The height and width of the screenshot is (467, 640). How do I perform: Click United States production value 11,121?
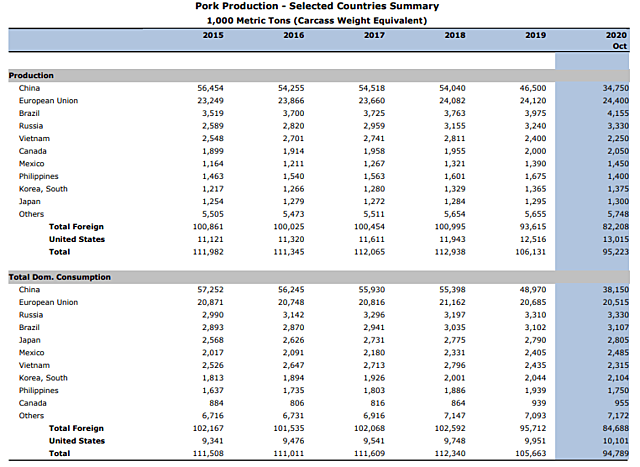pyautogui.click(x=210, y=240)
